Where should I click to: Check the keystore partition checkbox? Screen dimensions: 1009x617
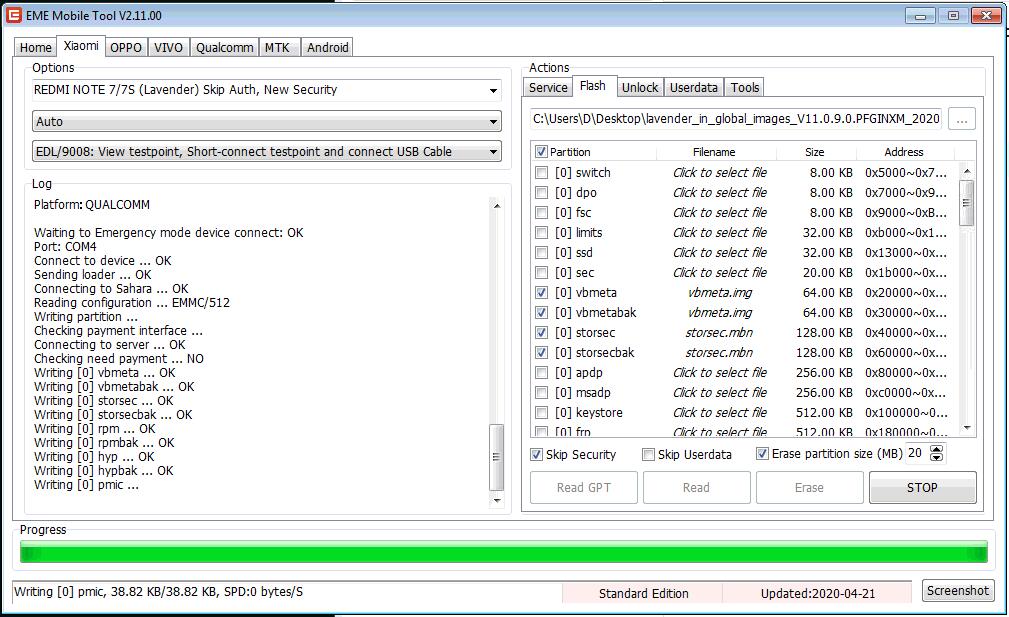[x=542, y=412]
